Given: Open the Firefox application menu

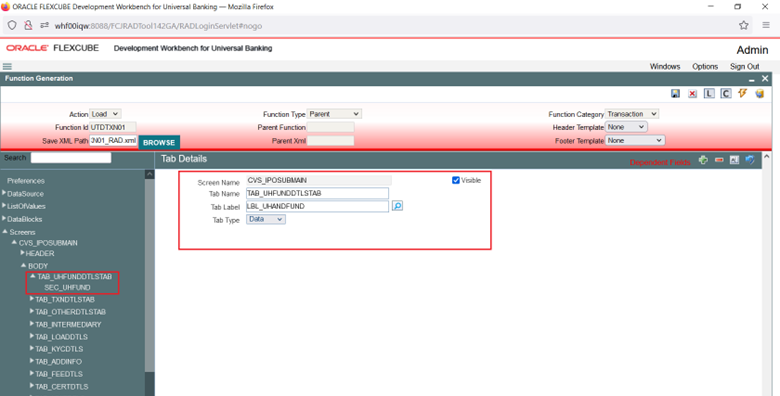Looking at the screenshot, I should point(766,25).
